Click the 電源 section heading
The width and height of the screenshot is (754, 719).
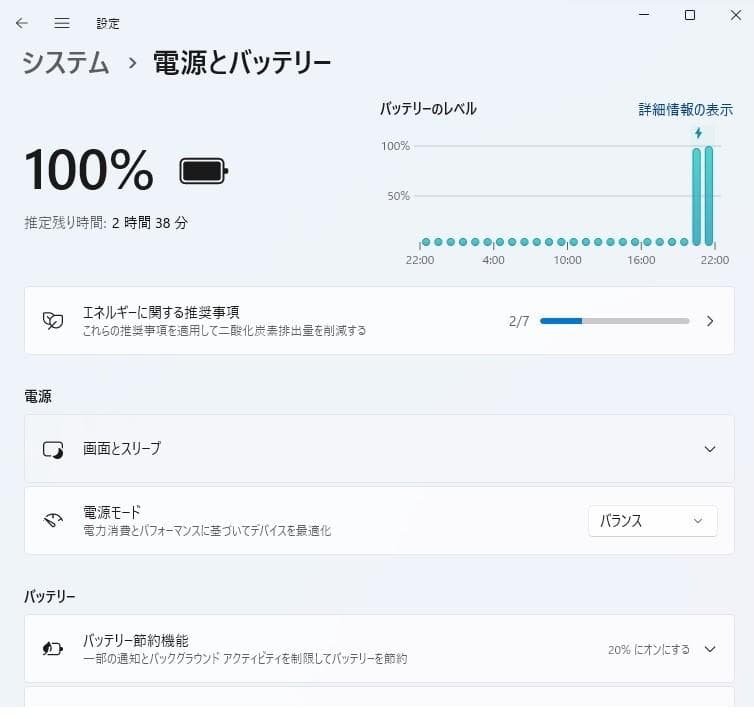[38, 397]
